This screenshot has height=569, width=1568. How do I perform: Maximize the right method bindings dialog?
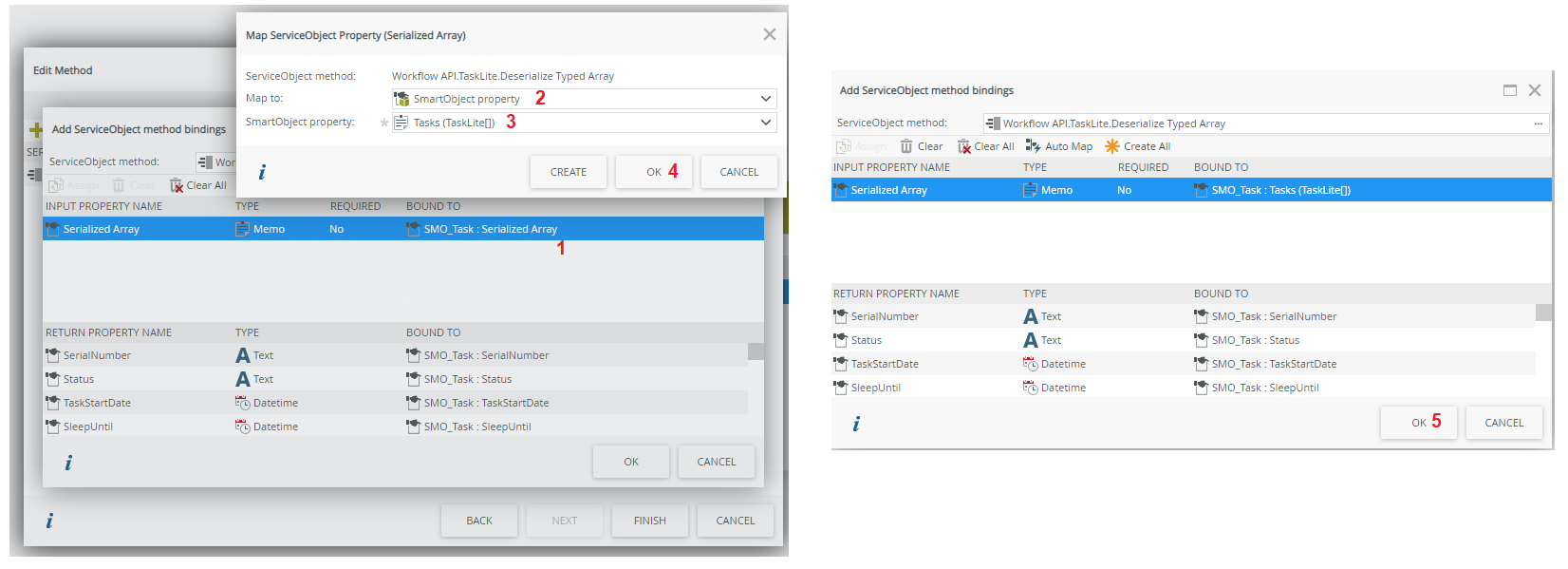[1509, 90]
